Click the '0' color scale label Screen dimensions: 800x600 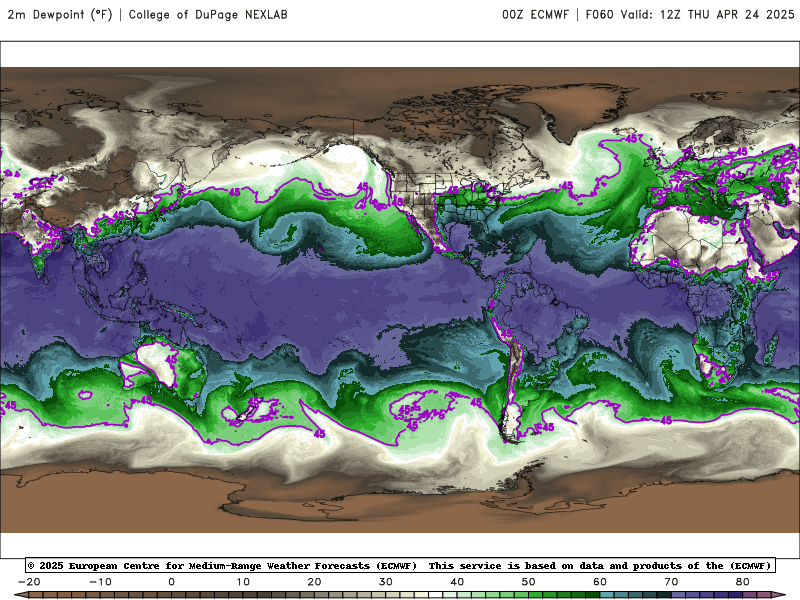point(171,582)
